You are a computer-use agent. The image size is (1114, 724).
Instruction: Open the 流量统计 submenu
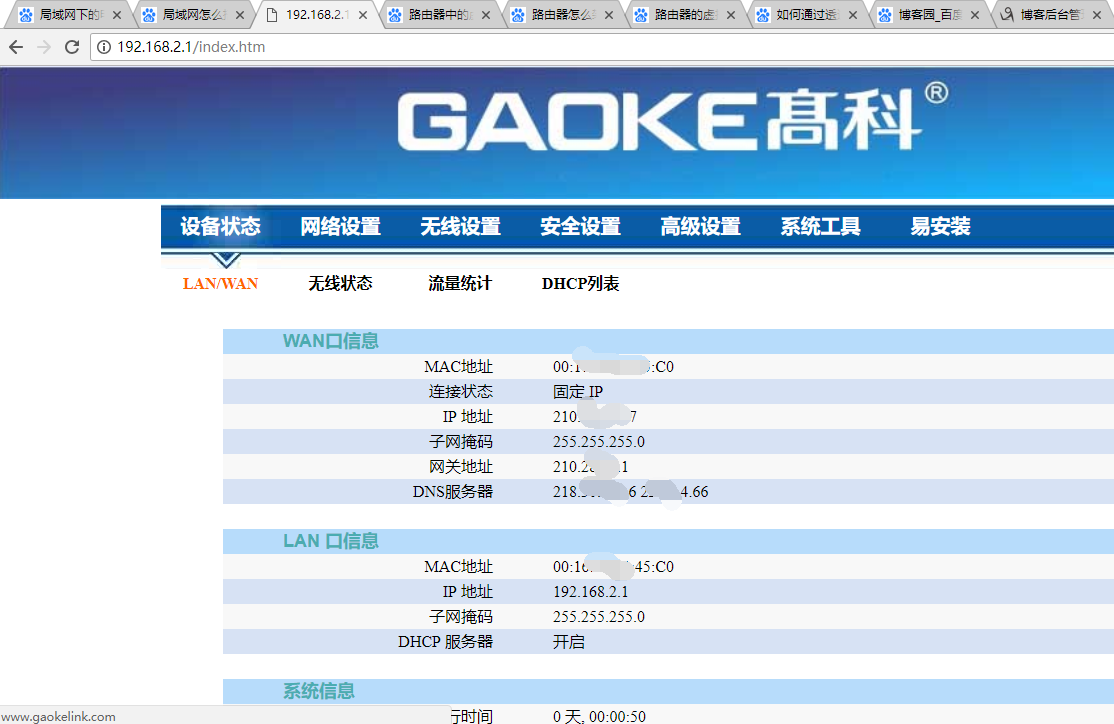pyautogui.click(x=460, y=283)
